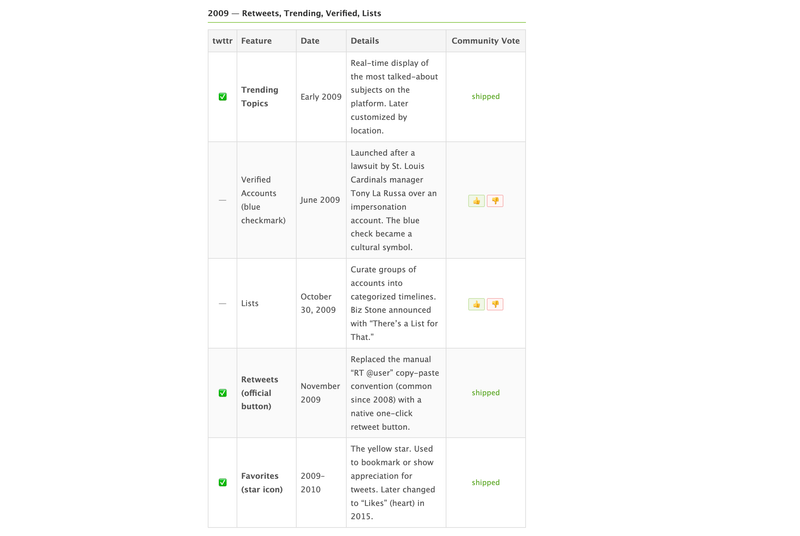Downvote the Verified Accounts feature

[x=495, y=201]
